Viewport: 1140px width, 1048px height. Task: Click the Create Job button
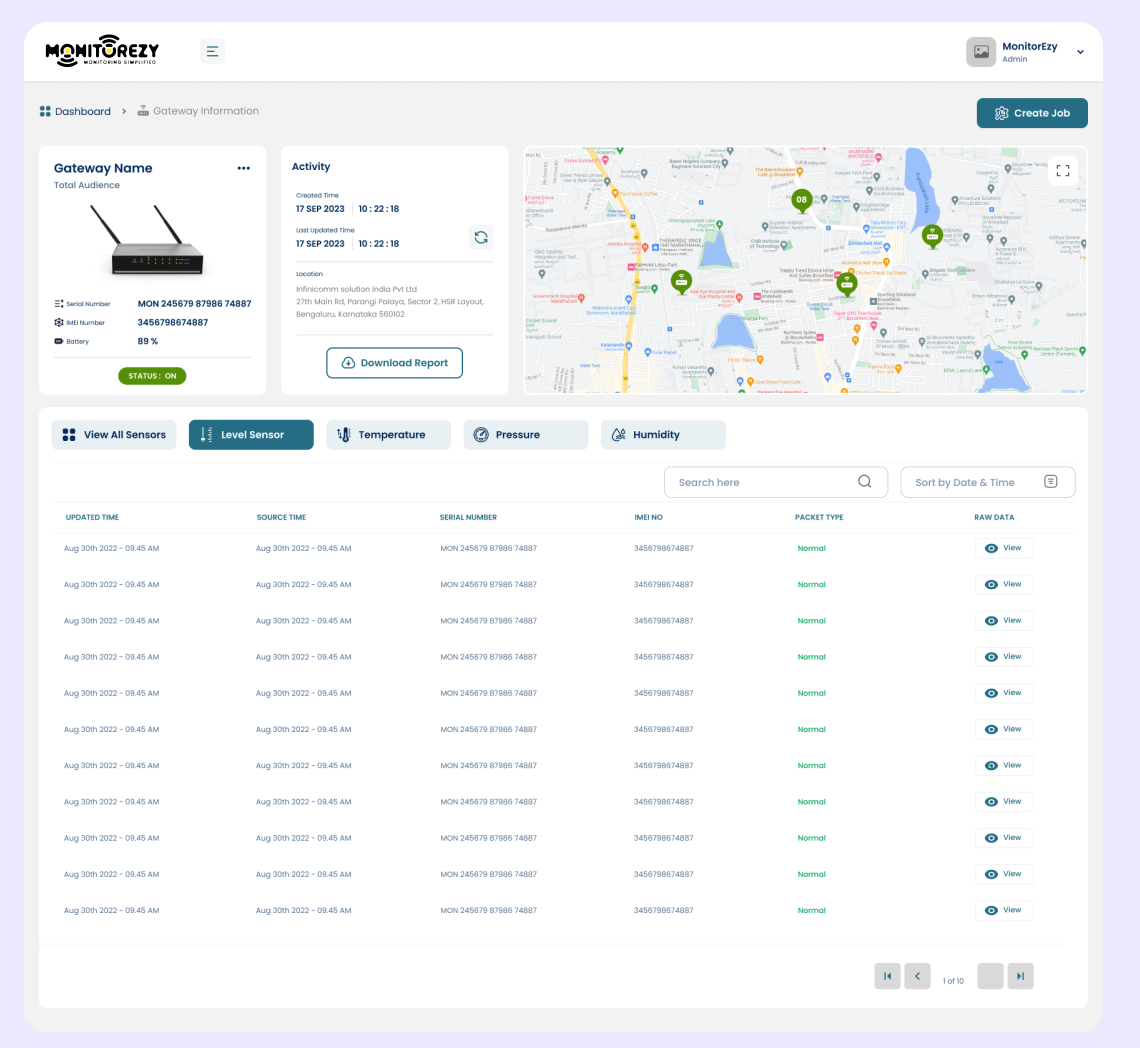click(x=1031, y=113)
